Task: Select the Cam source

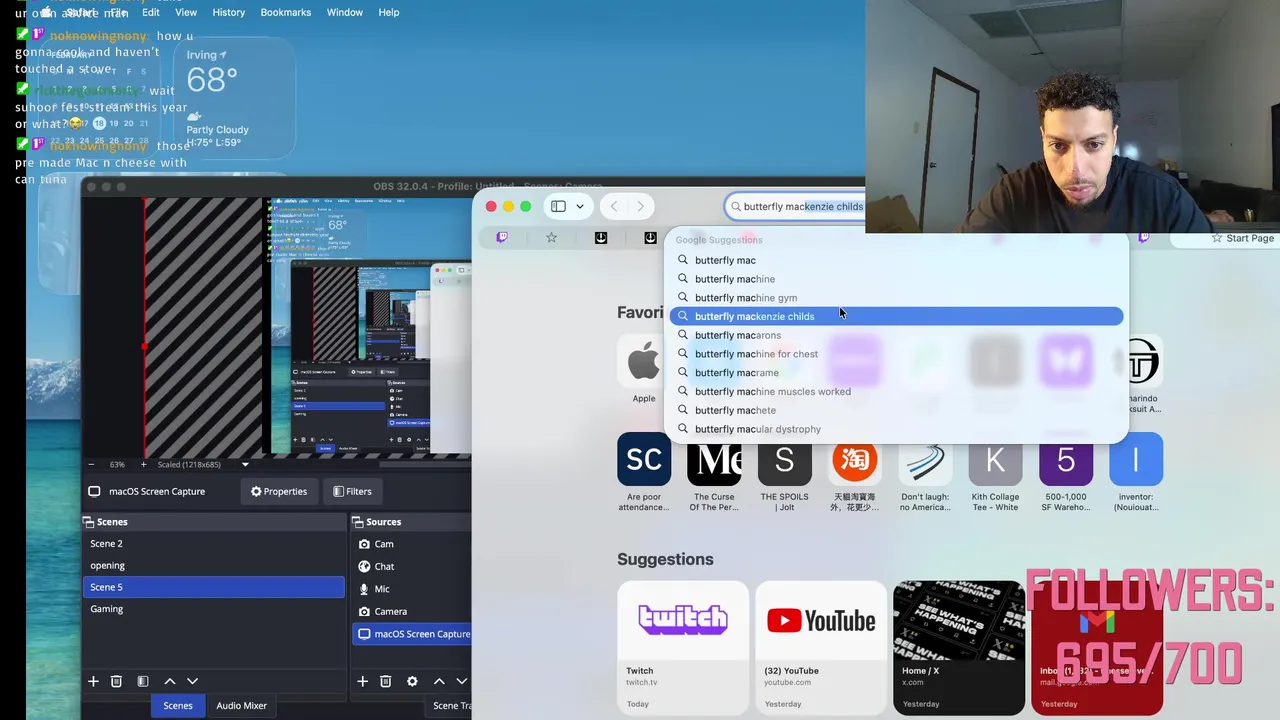Action: point(412,544)
